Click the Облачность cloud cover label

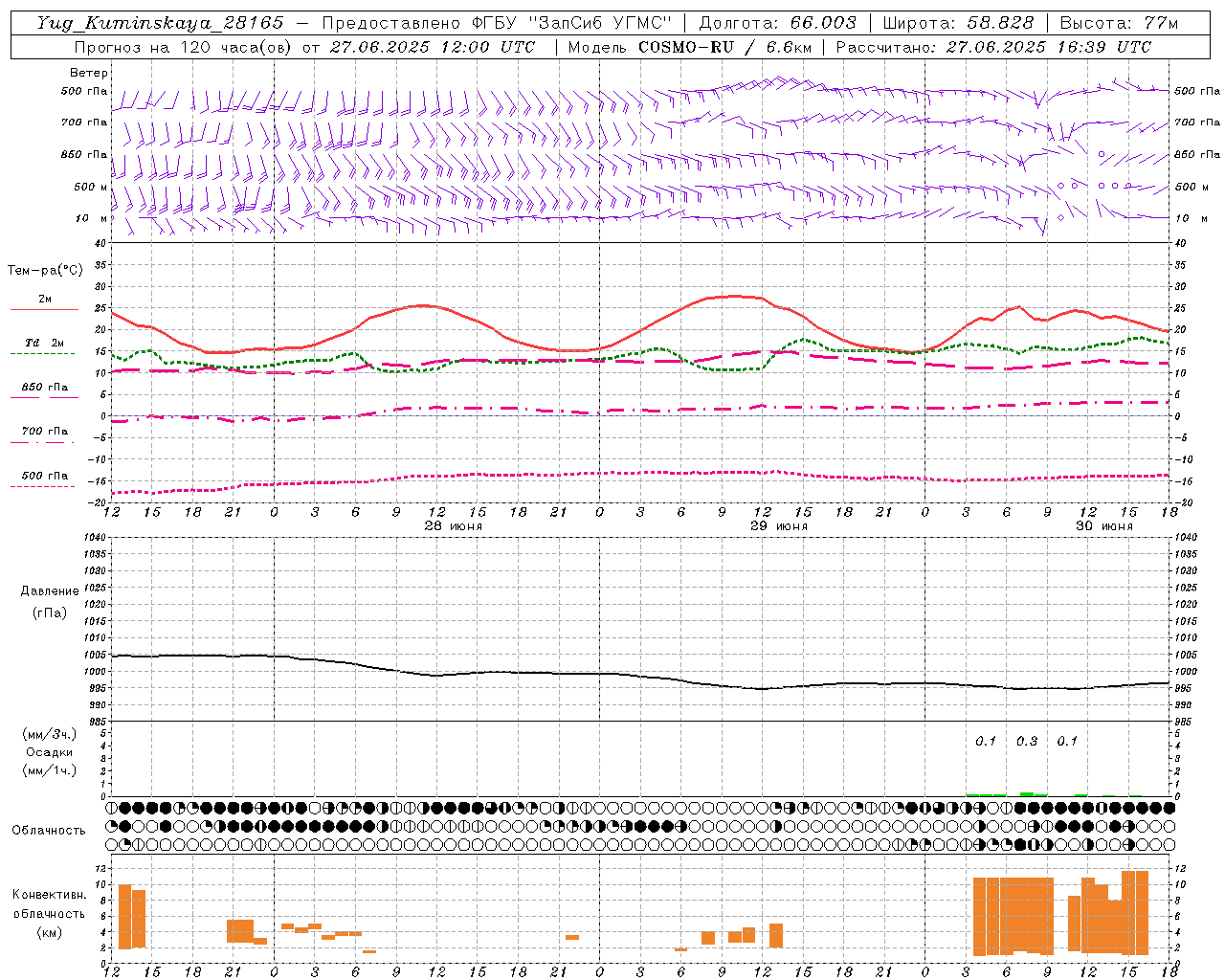coord(49,830)
